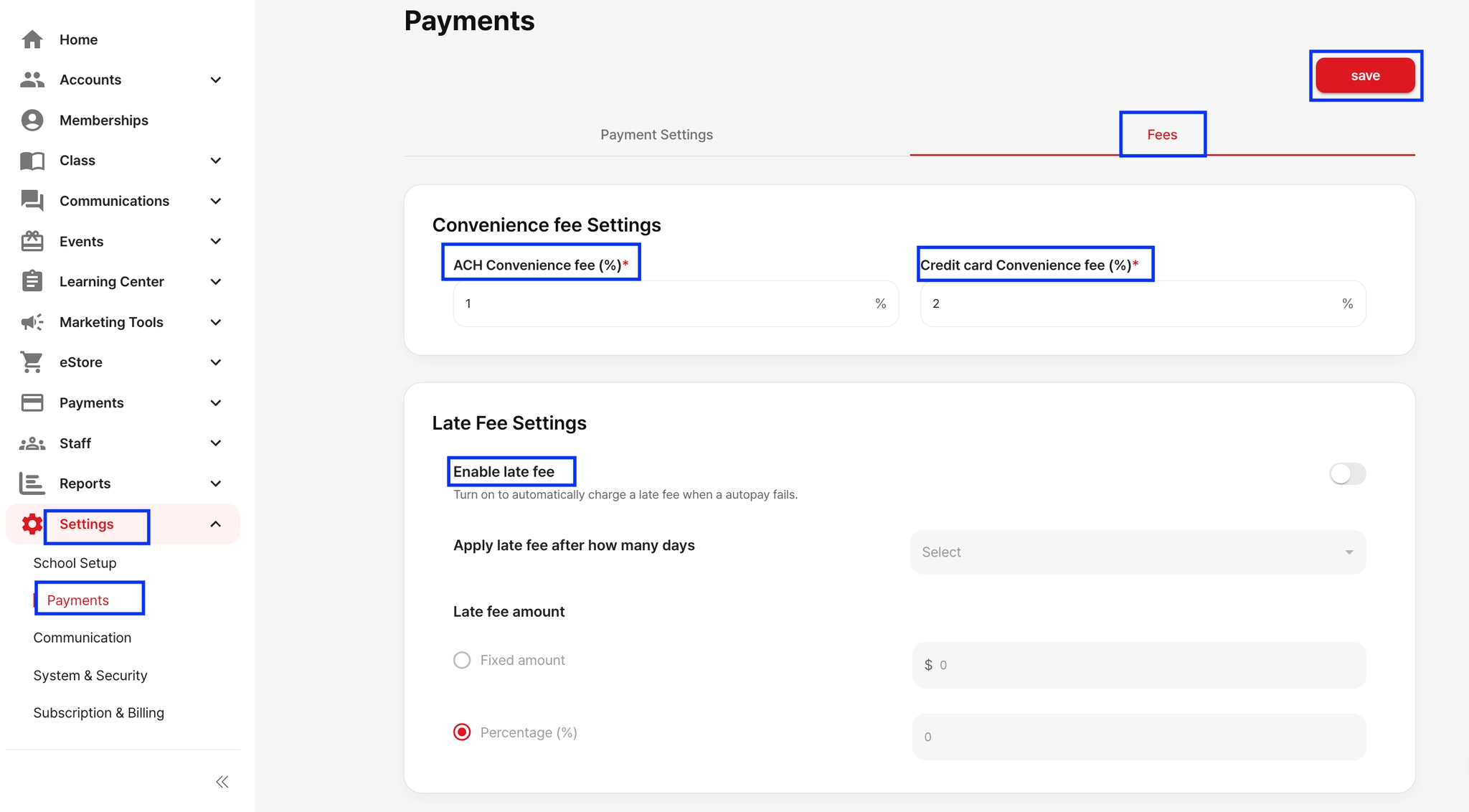Select the Percentage (%) radio button
The image size is (1469, 812).
pos(462,732)
